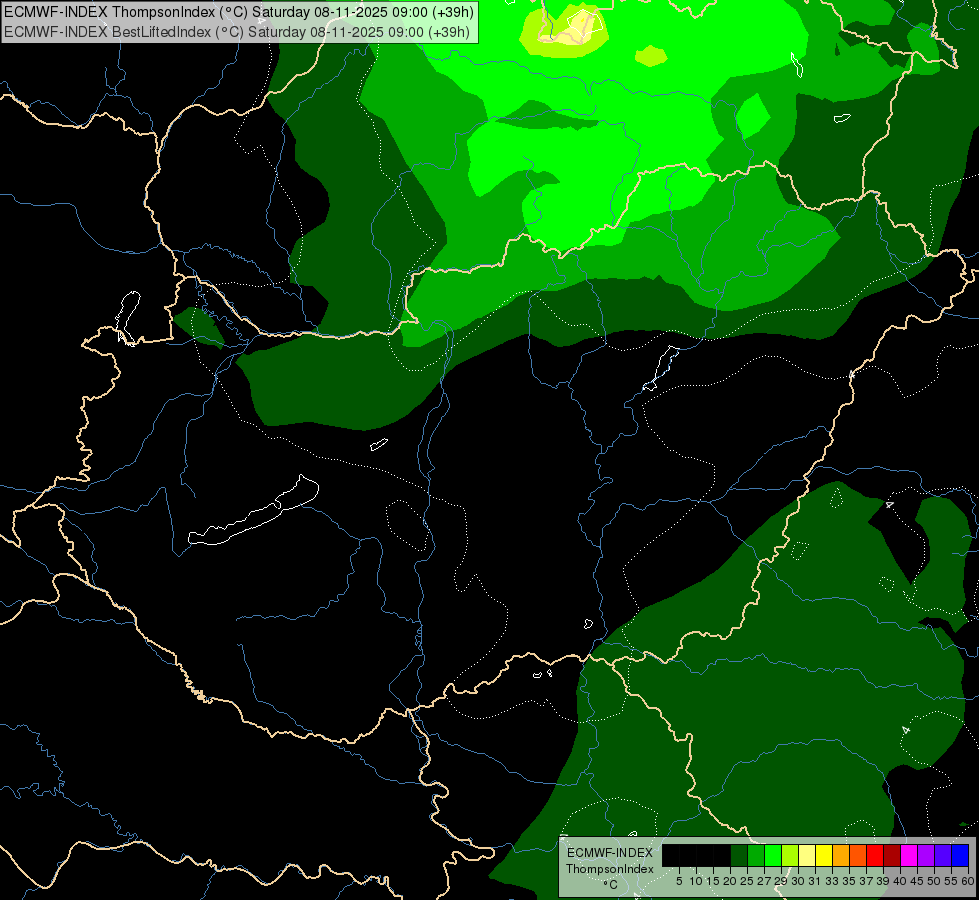Select the dark green 20-25 legend swatch

(x=739, y=856)
